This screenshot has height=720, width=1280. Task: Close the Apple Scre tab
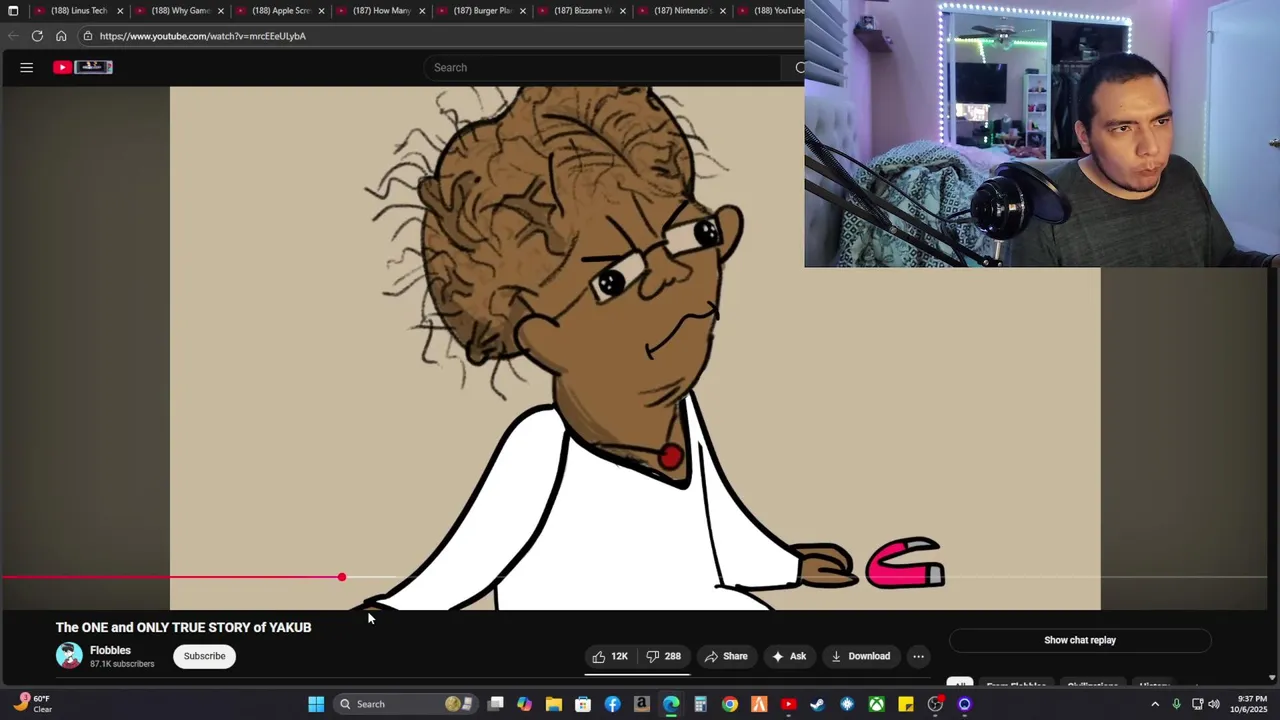[x=321, y=11]
